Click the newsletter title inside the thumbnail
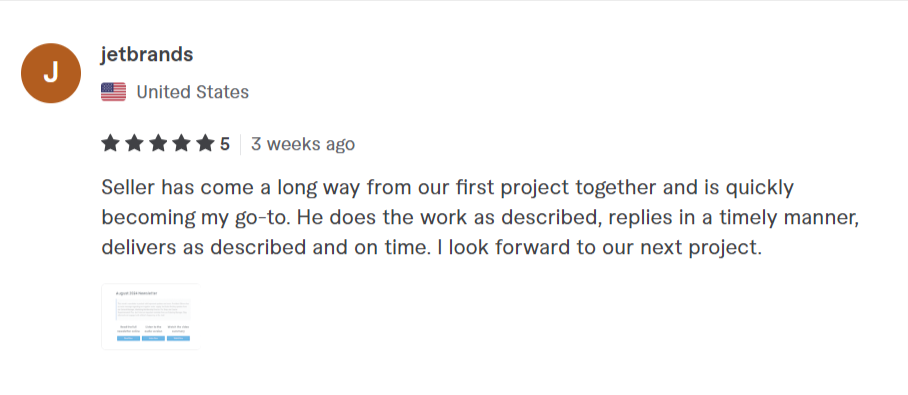The image size is (908, 395). pyautogui.click(x=137, y=293)
